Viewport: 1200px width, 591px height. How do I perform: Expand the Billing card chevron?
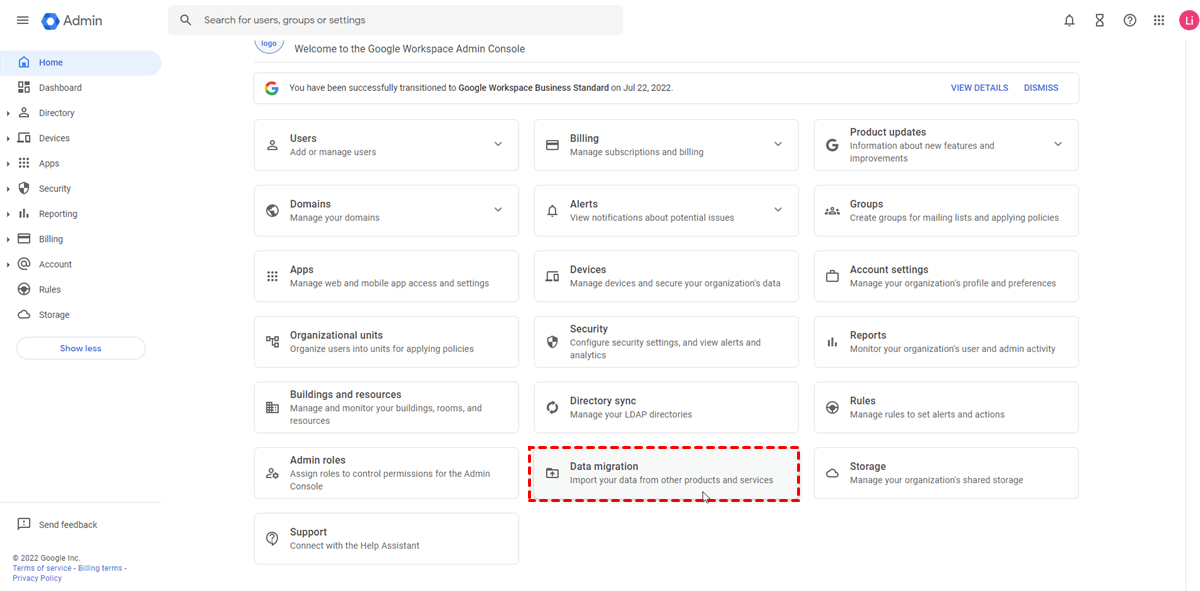tap(778, 144)
